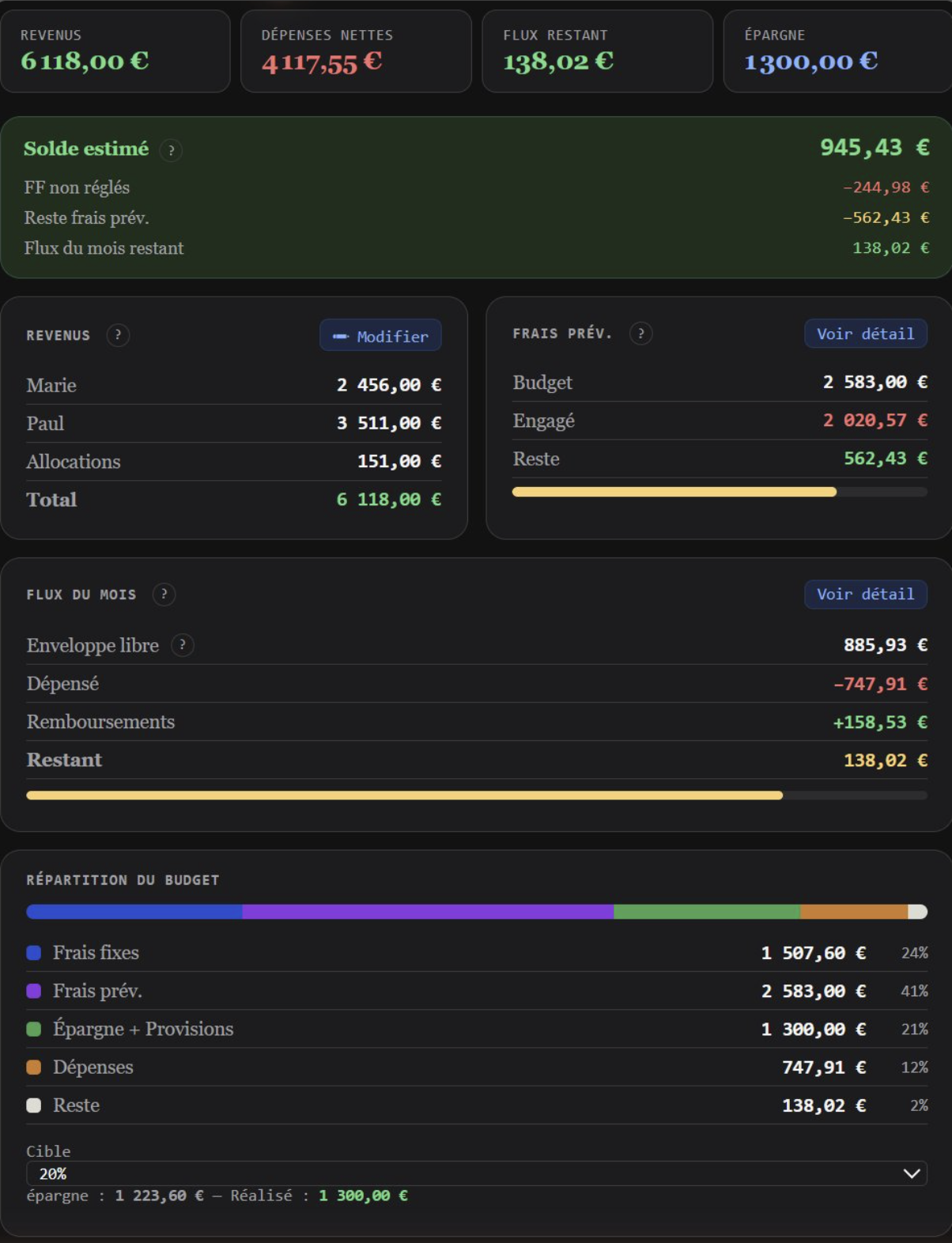Click Remboursements amount +158,53 €
Viewport: 952px width, 1243px height.
point(880,722)
